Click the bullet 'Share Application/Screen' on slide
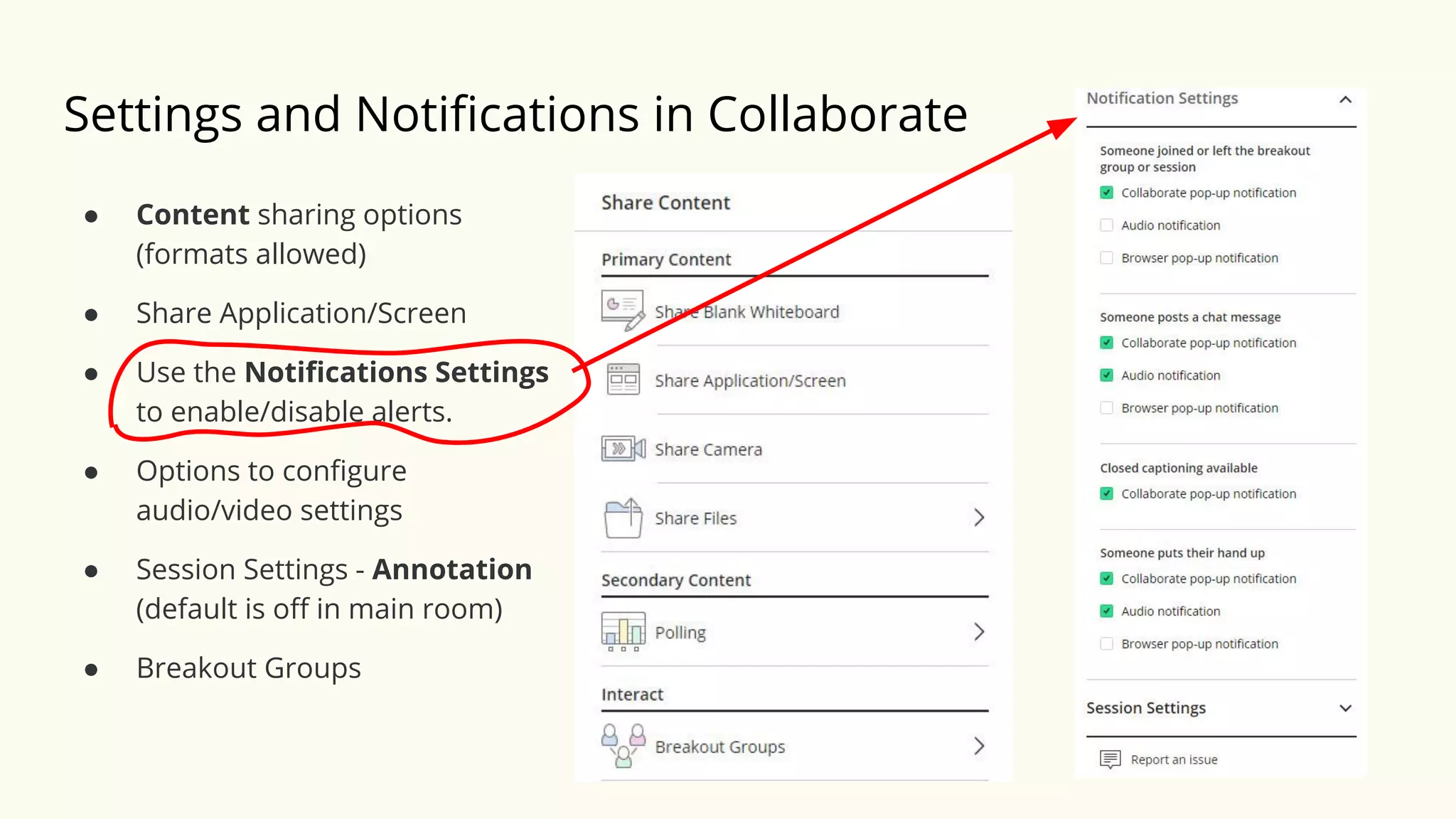 (301, 314)
